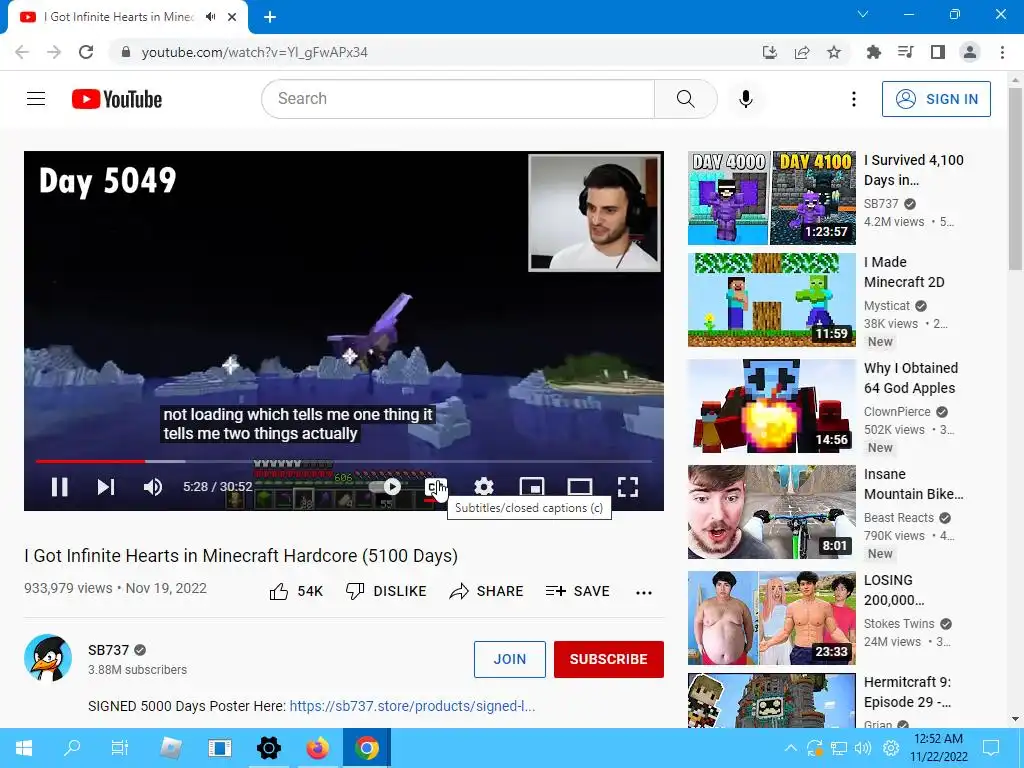Screen dimensions: 1024x768
Task: Open media controls in Chrome toolbar
Action: pyautogui.click(x=905, y=52)
